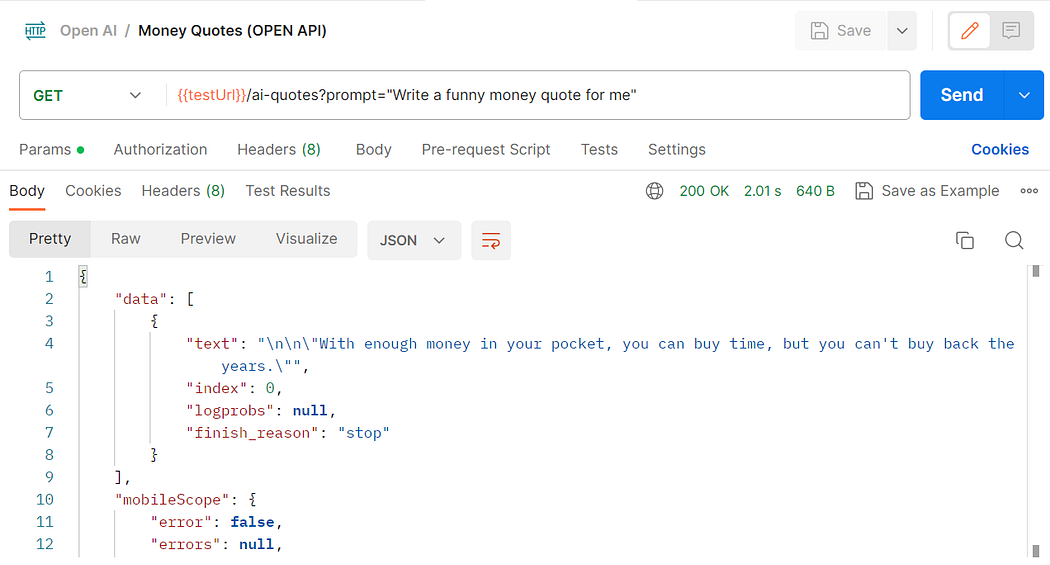Open the Open AI collection breadcrumb
The height and width of the screenshot is (565, 1050).
(x=88, y=31)
